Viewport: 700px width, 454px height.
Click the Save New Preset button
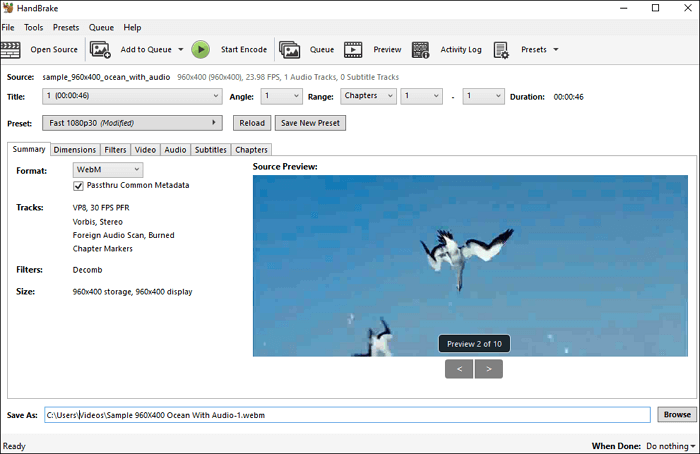pyautogui.click(x=309, y=123)
